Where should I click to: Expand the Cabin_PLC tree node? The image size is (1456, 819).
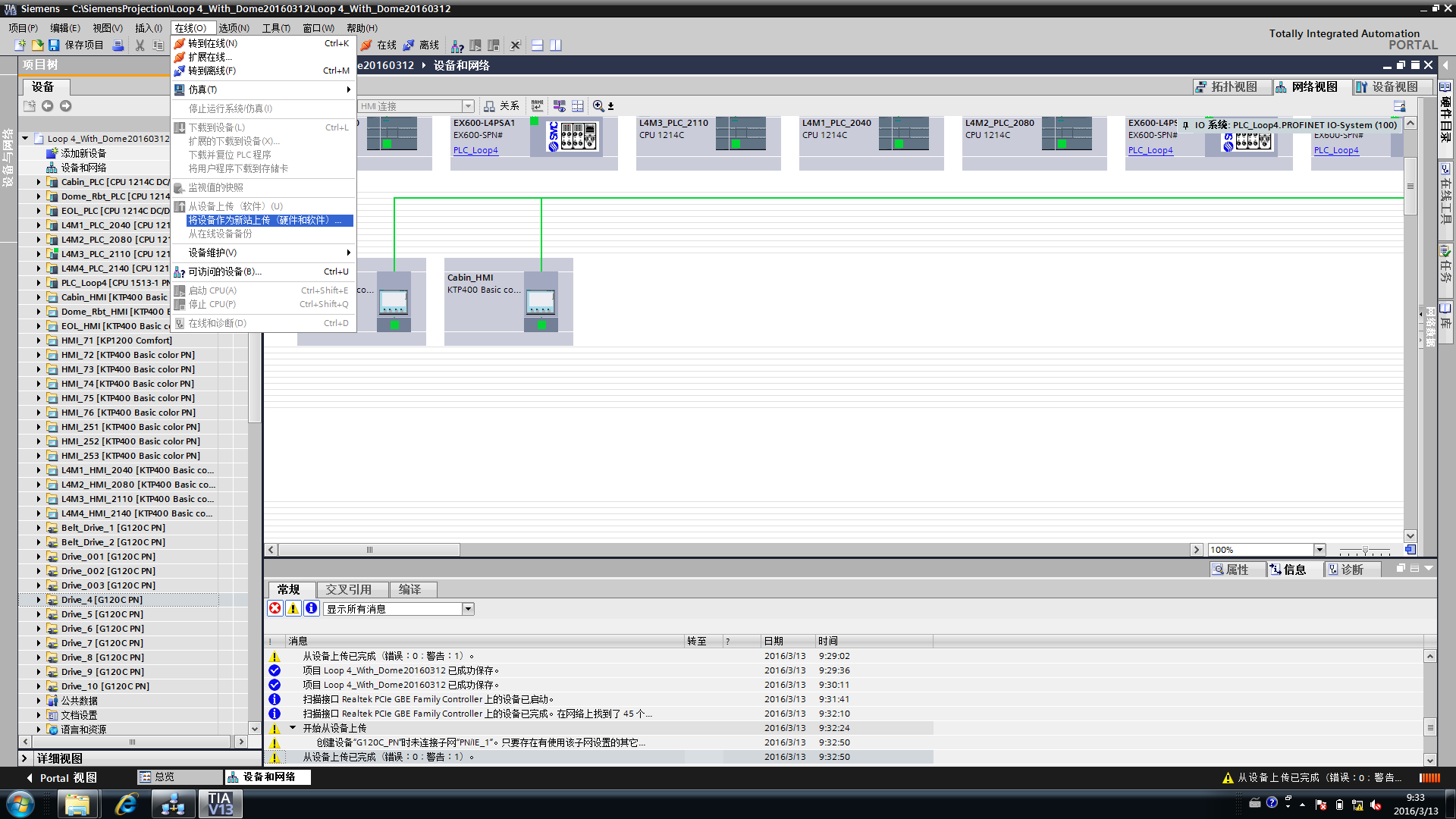(x=39, y=182)
